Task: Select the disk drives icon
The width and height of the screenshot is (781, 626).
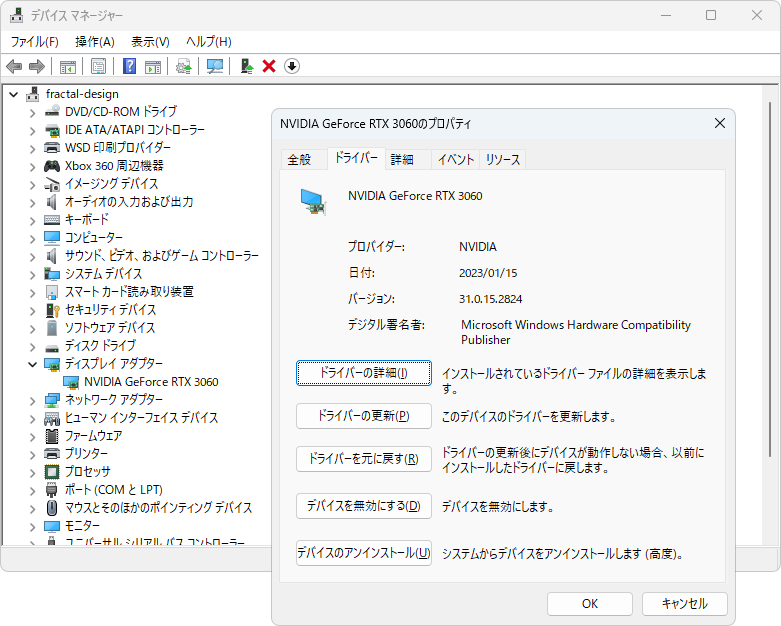Action: click(x=52, y=347)
